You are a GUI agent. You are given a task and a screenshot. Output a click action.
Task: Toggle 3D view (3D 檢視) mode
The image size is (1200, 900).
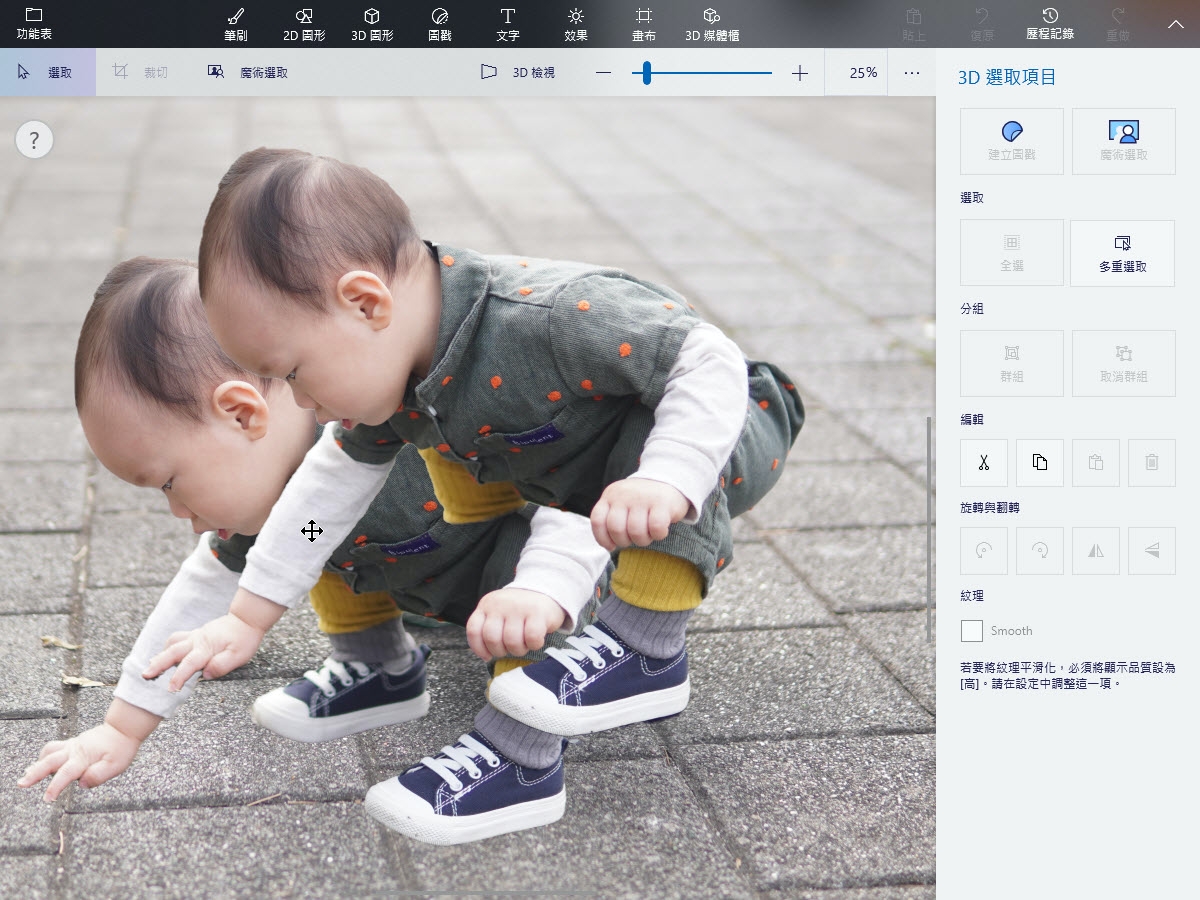(x=518, y=73)
